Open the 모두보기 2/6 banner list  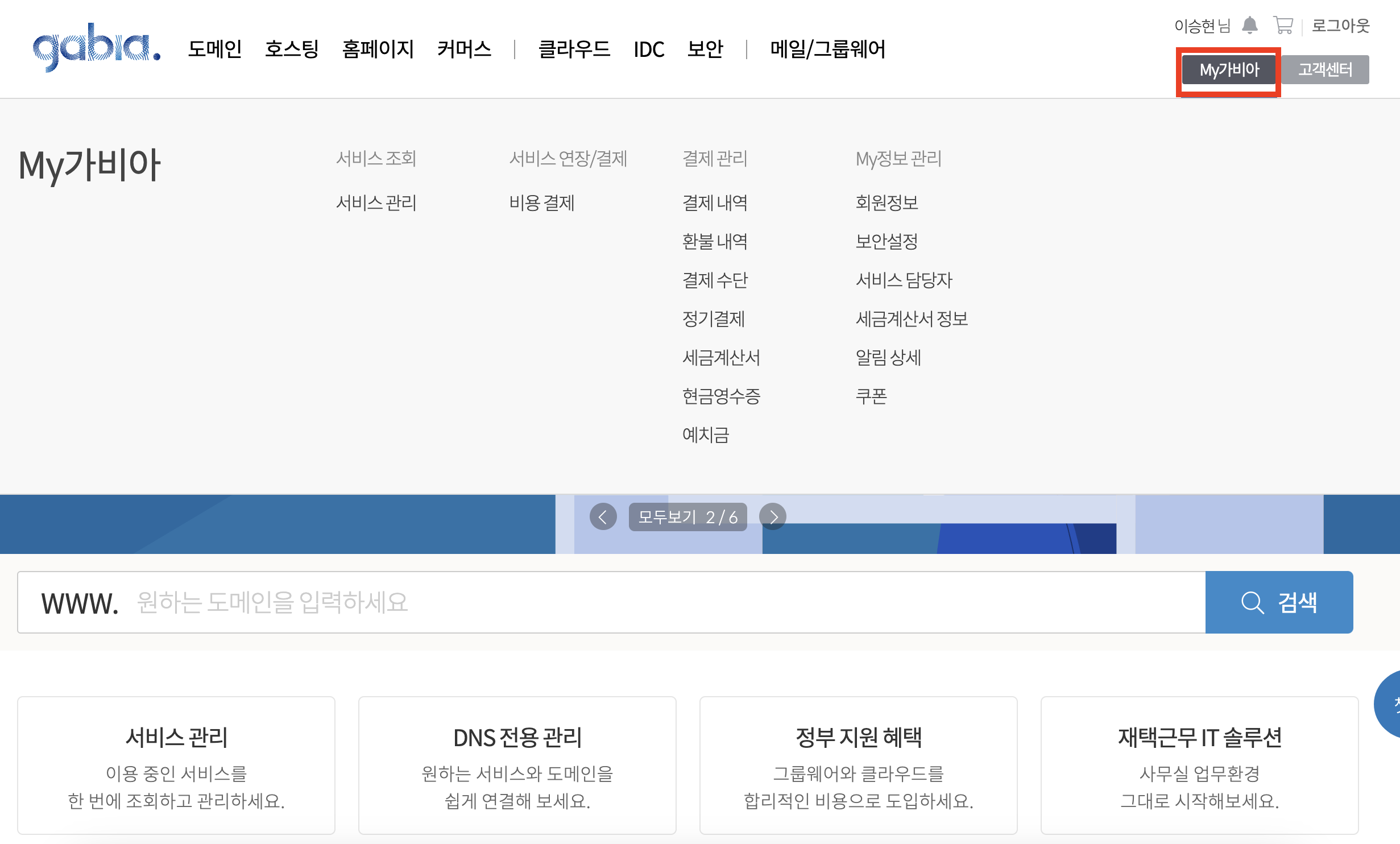point(687,516)
